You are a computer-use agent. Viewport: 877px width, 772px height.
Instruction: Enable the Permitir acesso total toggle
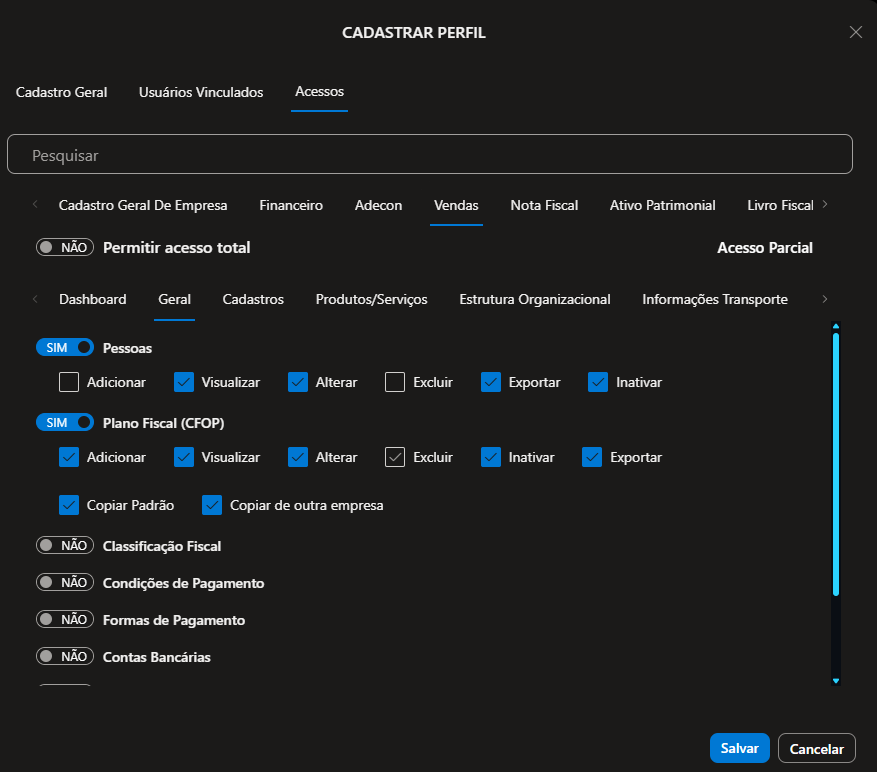point(65,247)
